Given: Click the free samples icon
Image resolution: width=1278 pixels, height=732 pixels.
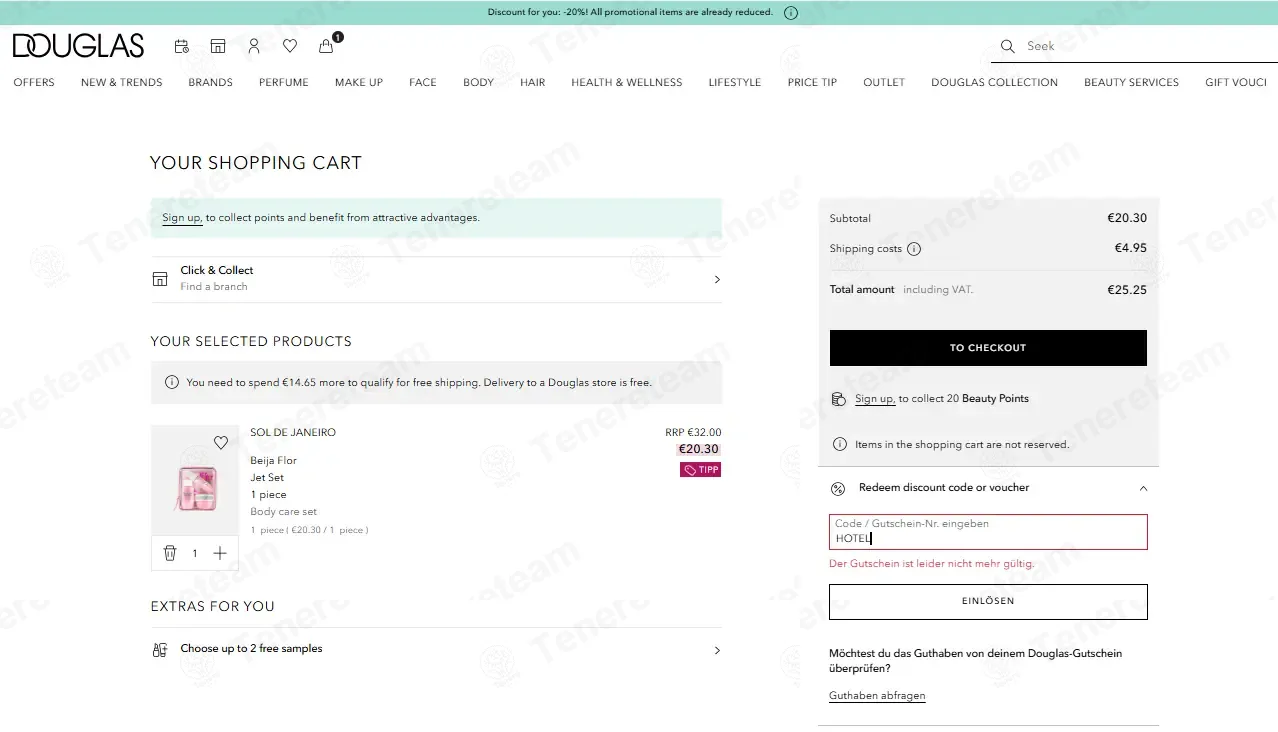Looking at the screenshot, I should click(160, 649).
